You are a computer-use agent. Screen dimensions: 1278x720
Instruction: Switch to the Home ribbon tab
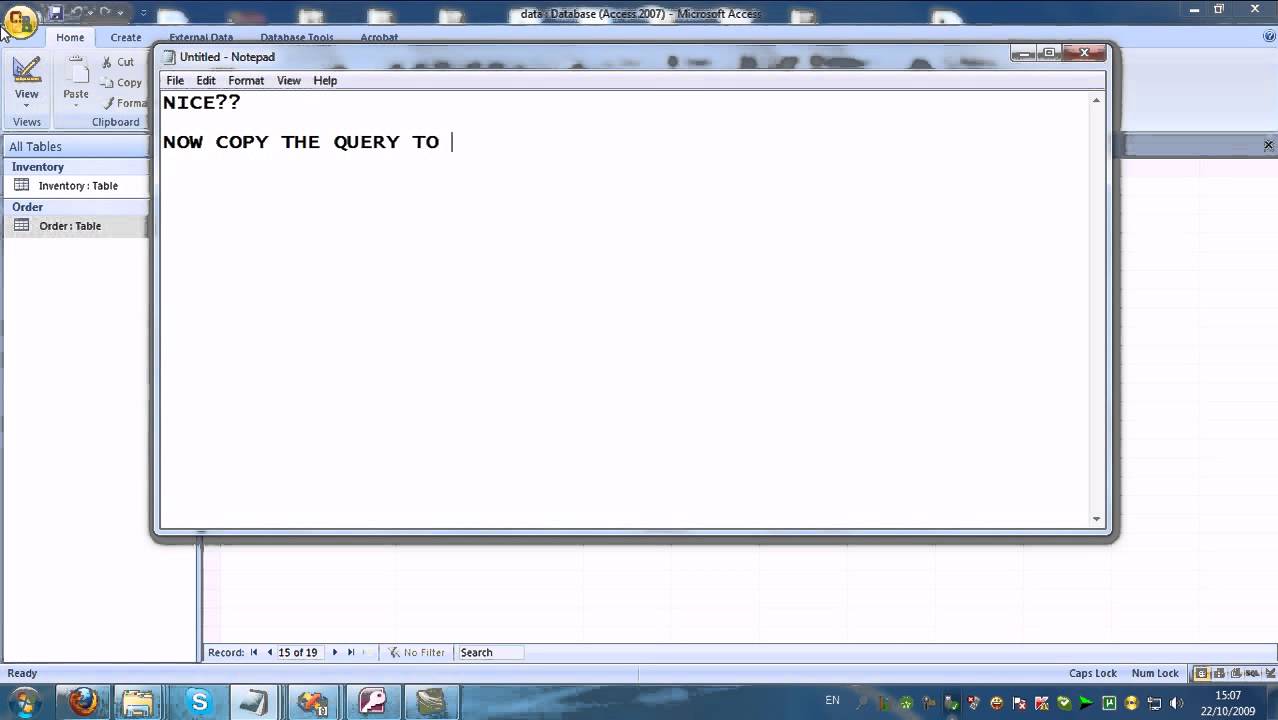pos(70,37)
